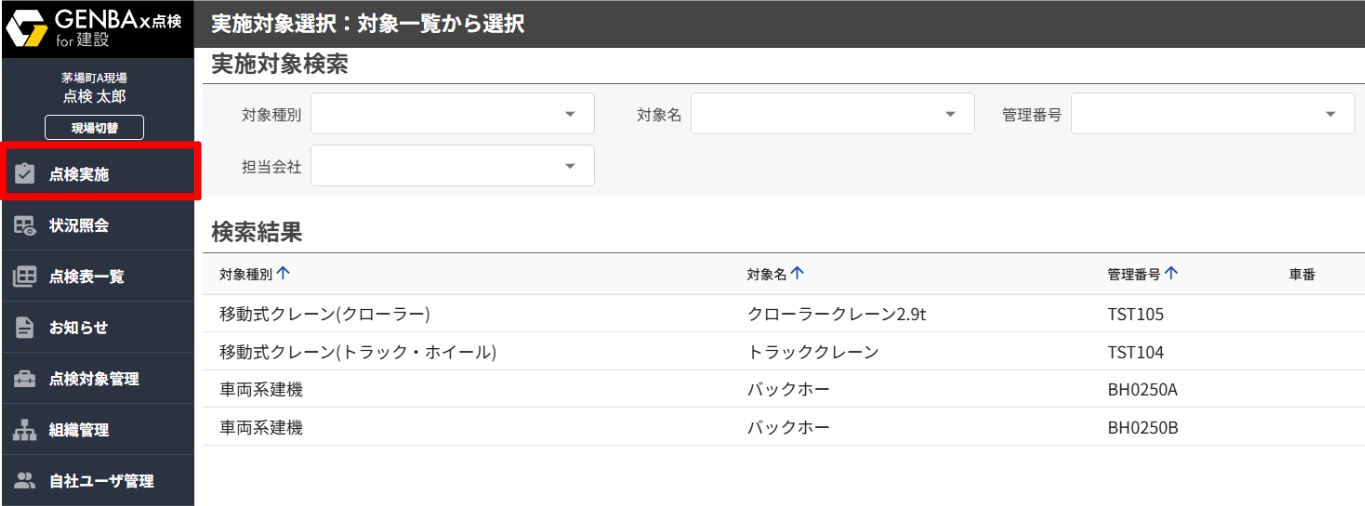Go to 組織管理 menu item
The height and width of the screenshot is (506, 1365).
pos(78,430)
